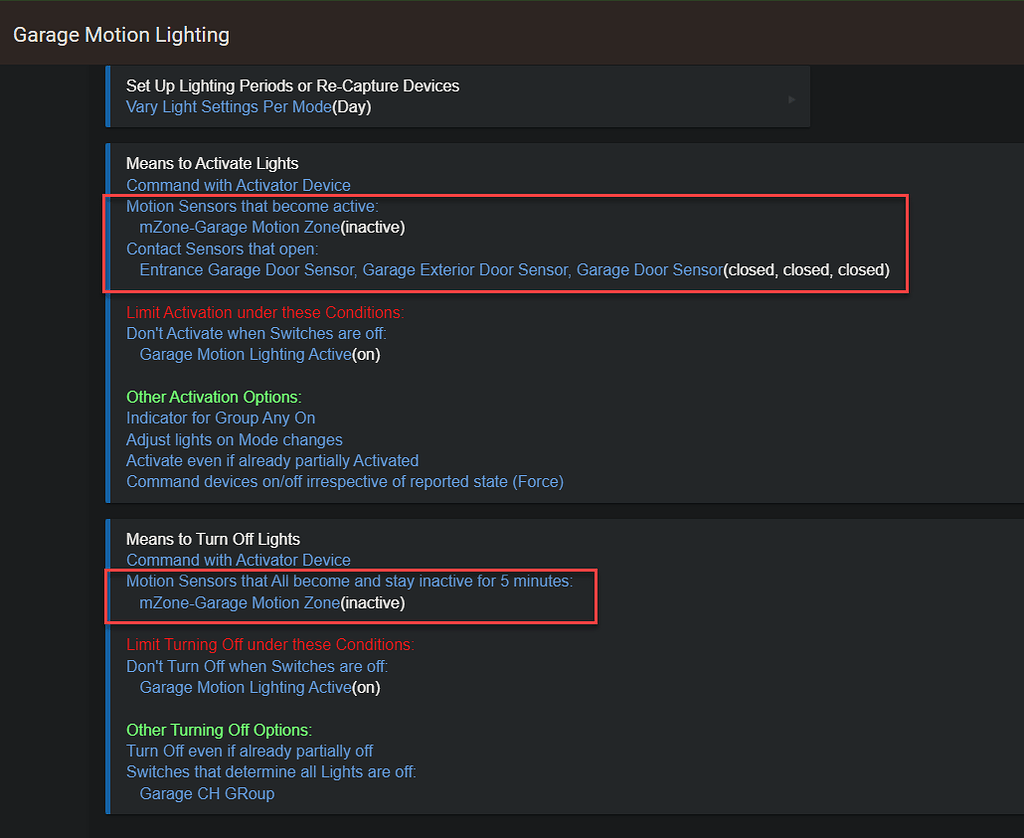This screenshot has height=838, width=1024.
Task: Open Switches that determine all Lights are off
Action: [270, 772]
